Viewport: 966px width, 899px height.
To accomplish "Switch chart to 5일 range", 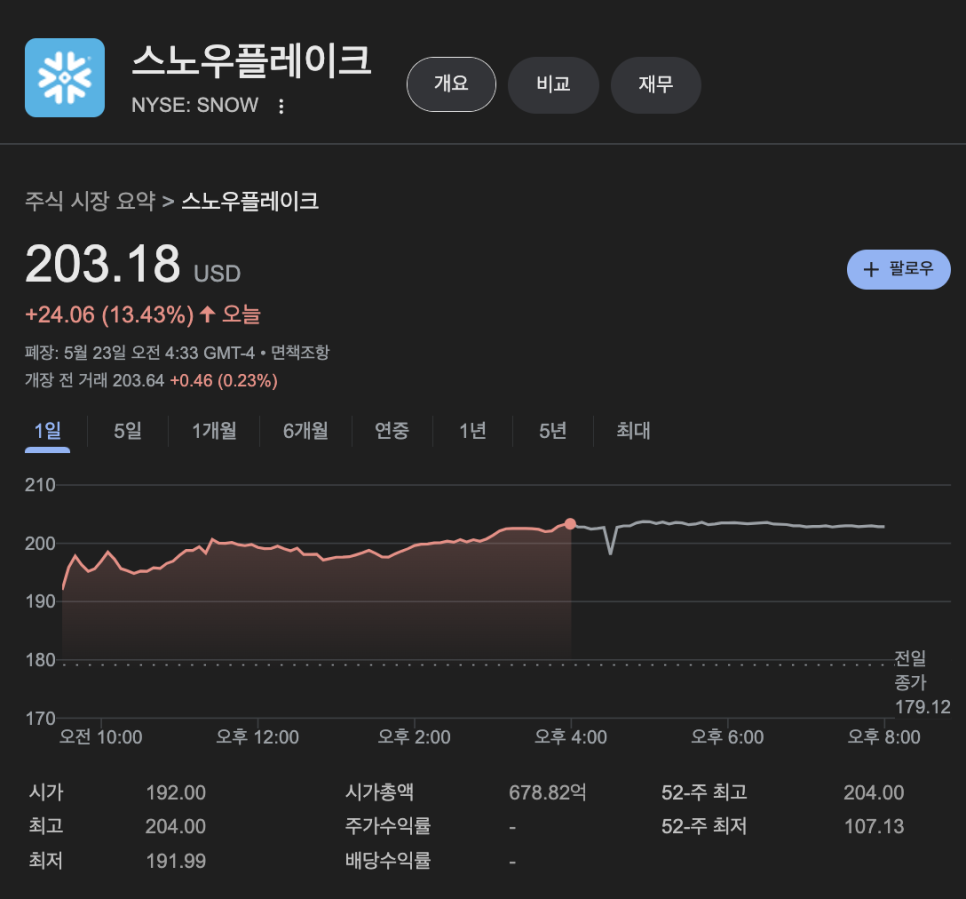I will (x=128, y=431).
